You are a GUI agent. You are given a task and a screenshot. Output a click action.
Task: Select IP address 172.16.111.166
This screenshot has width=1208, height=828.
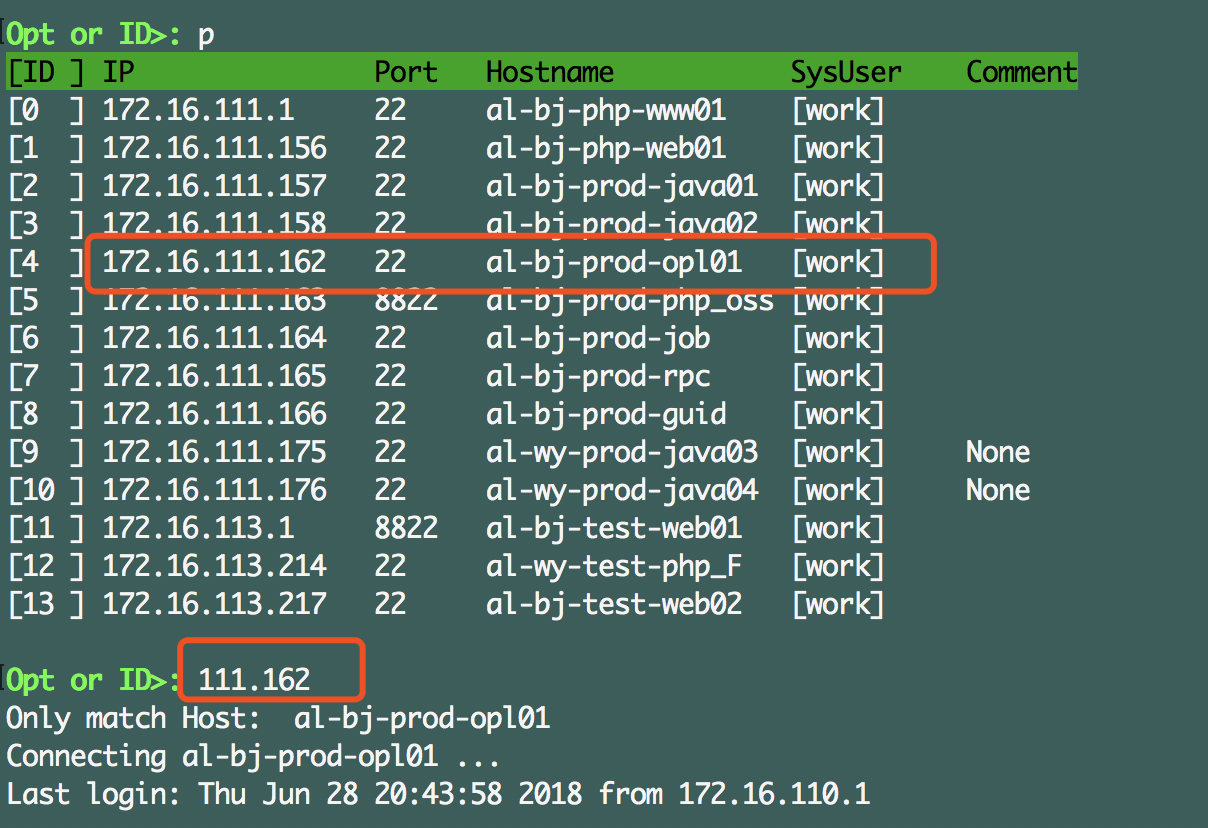point(214,415)
